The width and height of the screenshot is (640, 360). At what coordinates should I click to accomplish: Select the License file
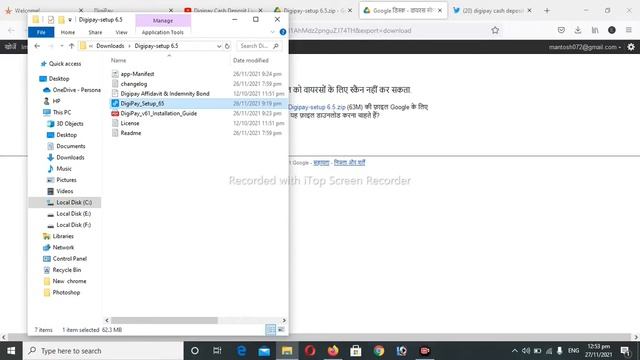pos(130,123)
